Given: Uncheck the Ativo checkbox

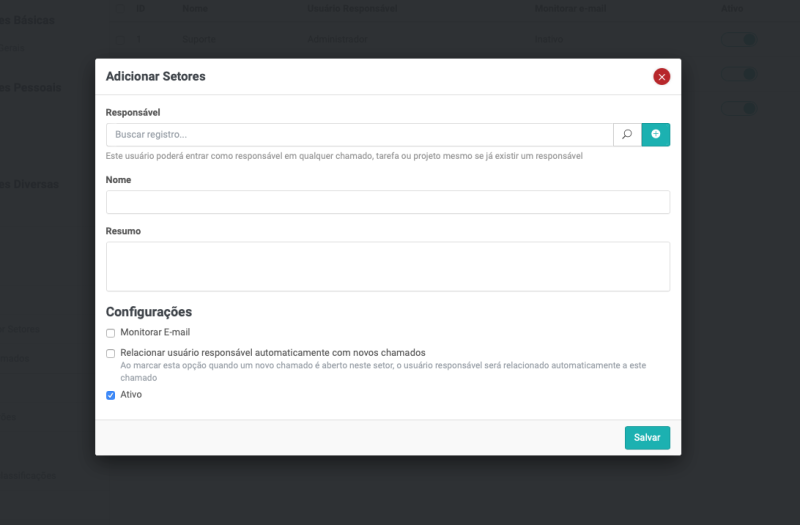Looking at the screenshot, I should click(111, 395).
